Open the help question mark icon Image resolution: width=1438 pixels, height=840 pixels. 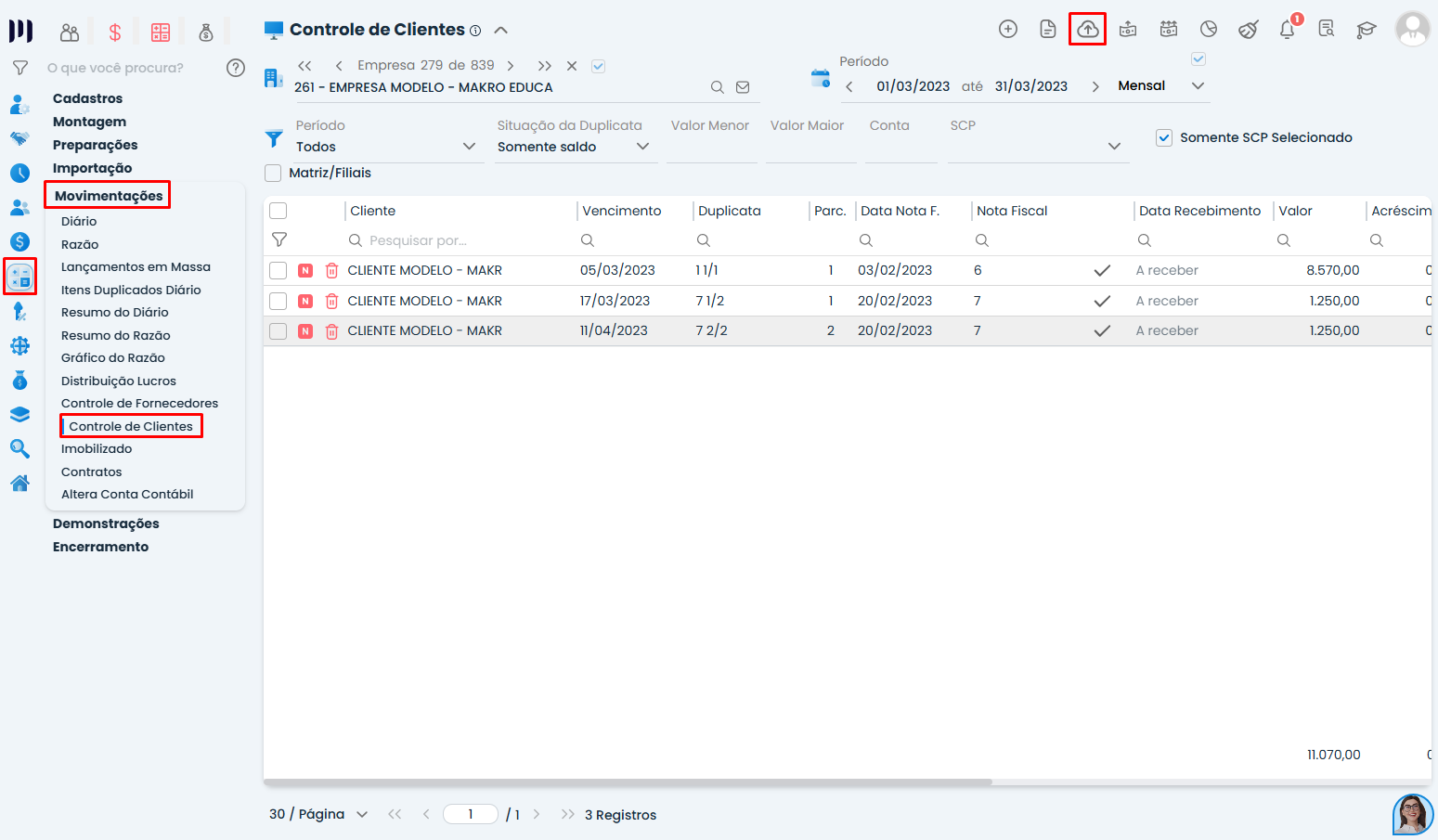tap(236, 68)
